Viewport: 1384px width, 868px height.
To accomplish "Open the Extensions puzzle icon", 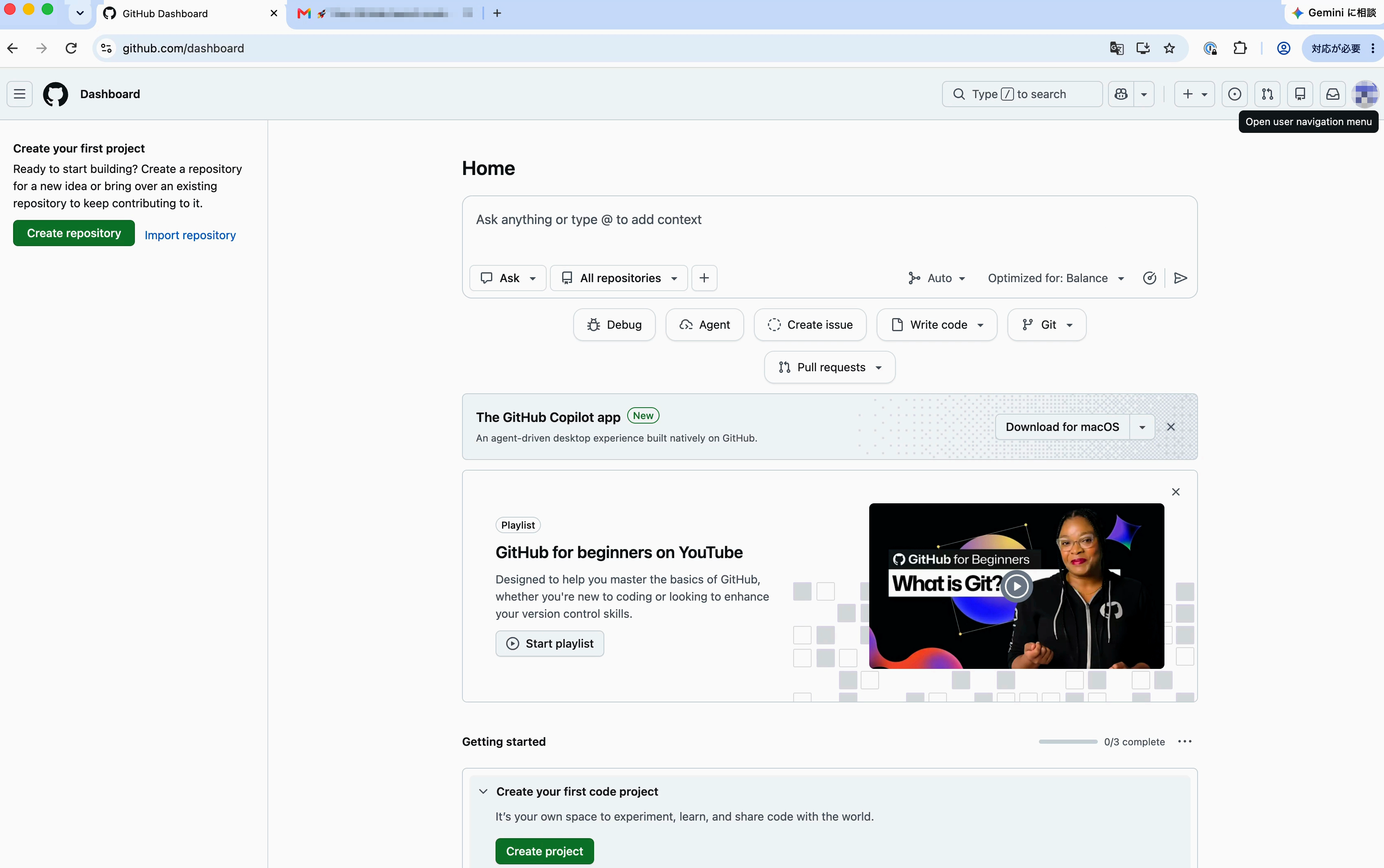I will click(x=1240, y=48).
